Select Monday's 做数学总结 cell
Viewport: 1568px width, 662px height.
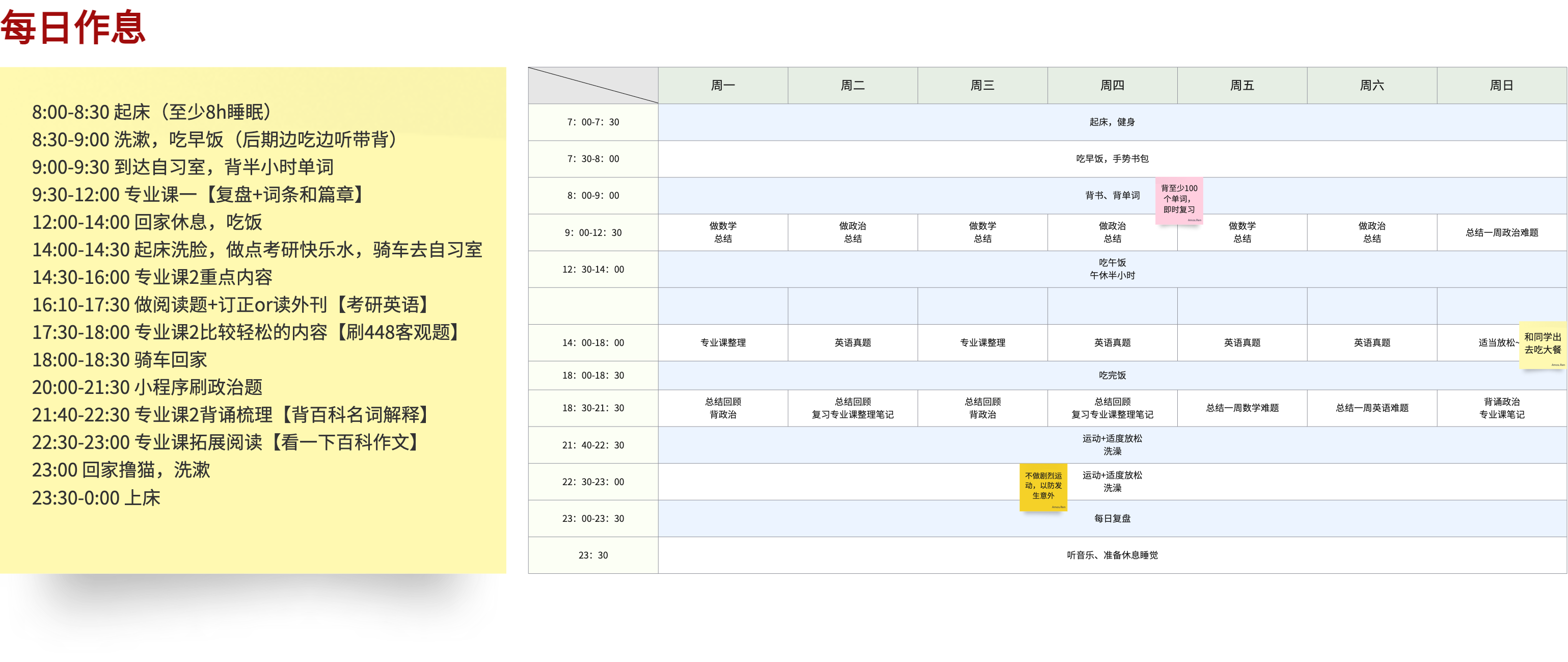[x=722, y=232]
